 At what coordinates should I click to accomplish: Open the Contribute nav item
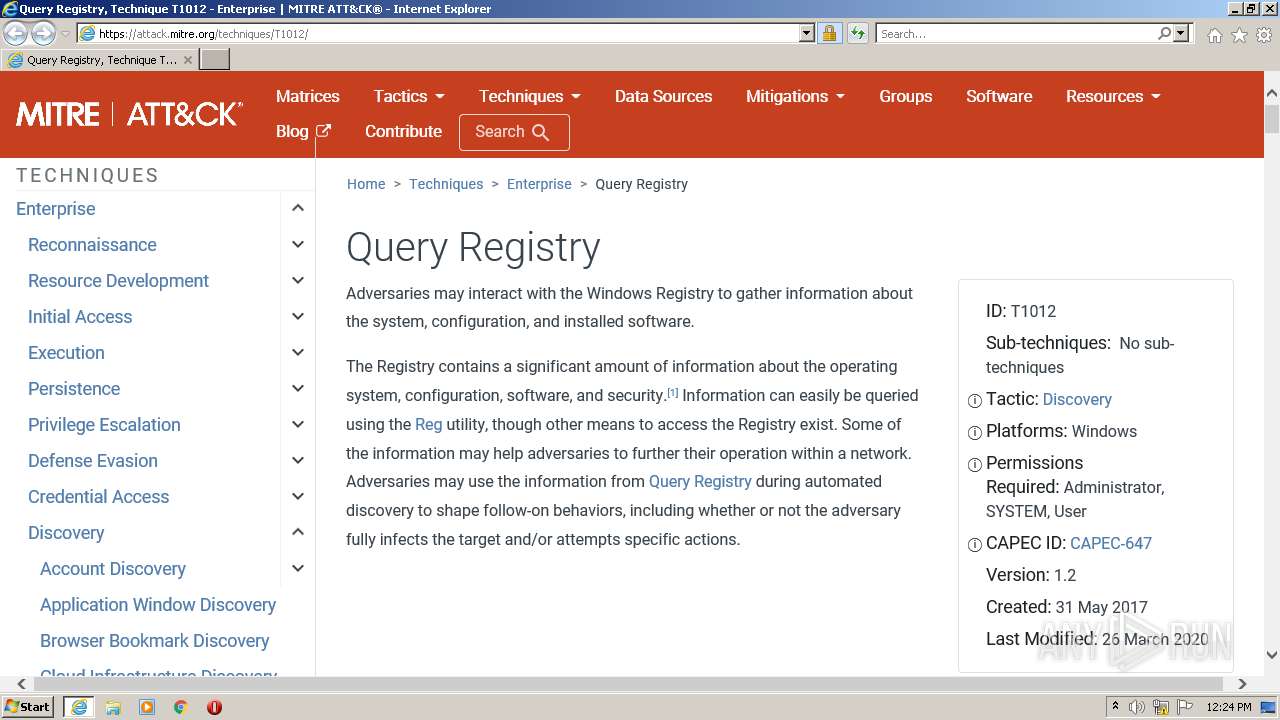[403, 131]
